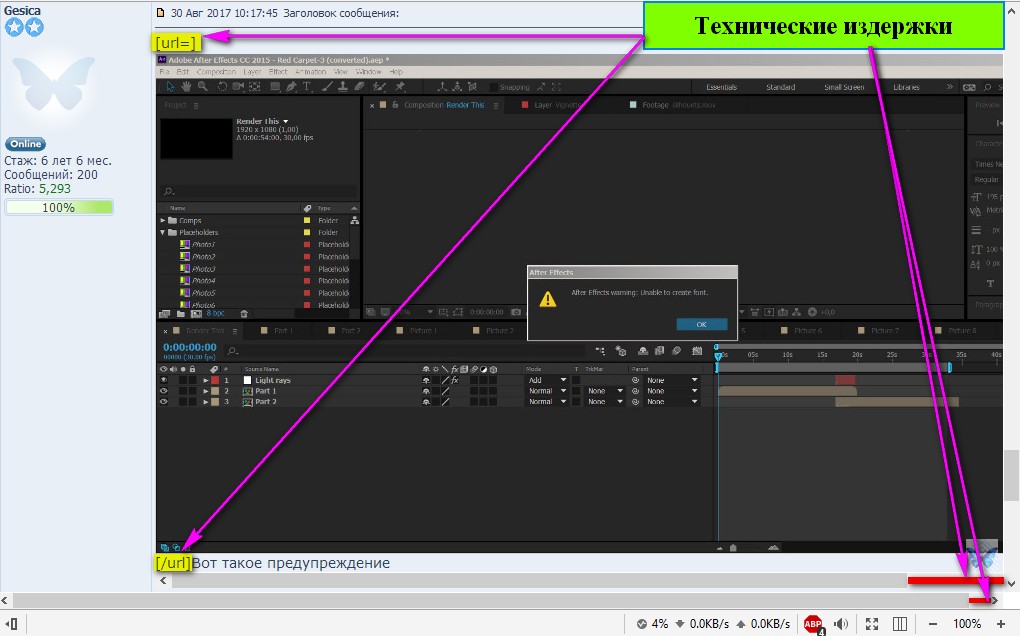Image resolution: width=1020 pixels, height=636 pixels.
Task: Select the Hand tool in After Effects toolbar
Action: pyautogui.click(x=186, y=86)
